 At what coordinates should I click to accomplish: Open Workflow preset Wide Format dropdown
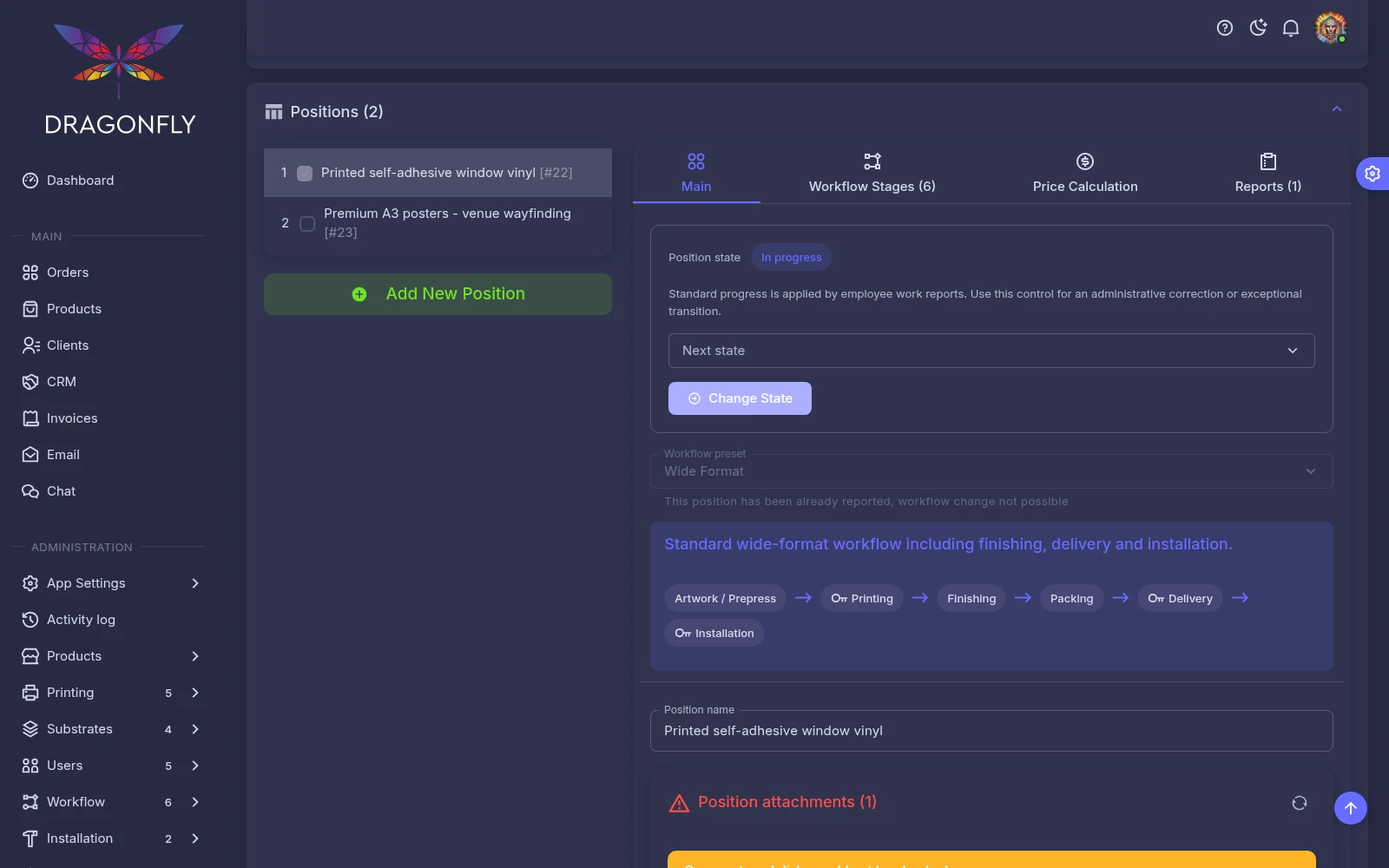coord(991,471)
